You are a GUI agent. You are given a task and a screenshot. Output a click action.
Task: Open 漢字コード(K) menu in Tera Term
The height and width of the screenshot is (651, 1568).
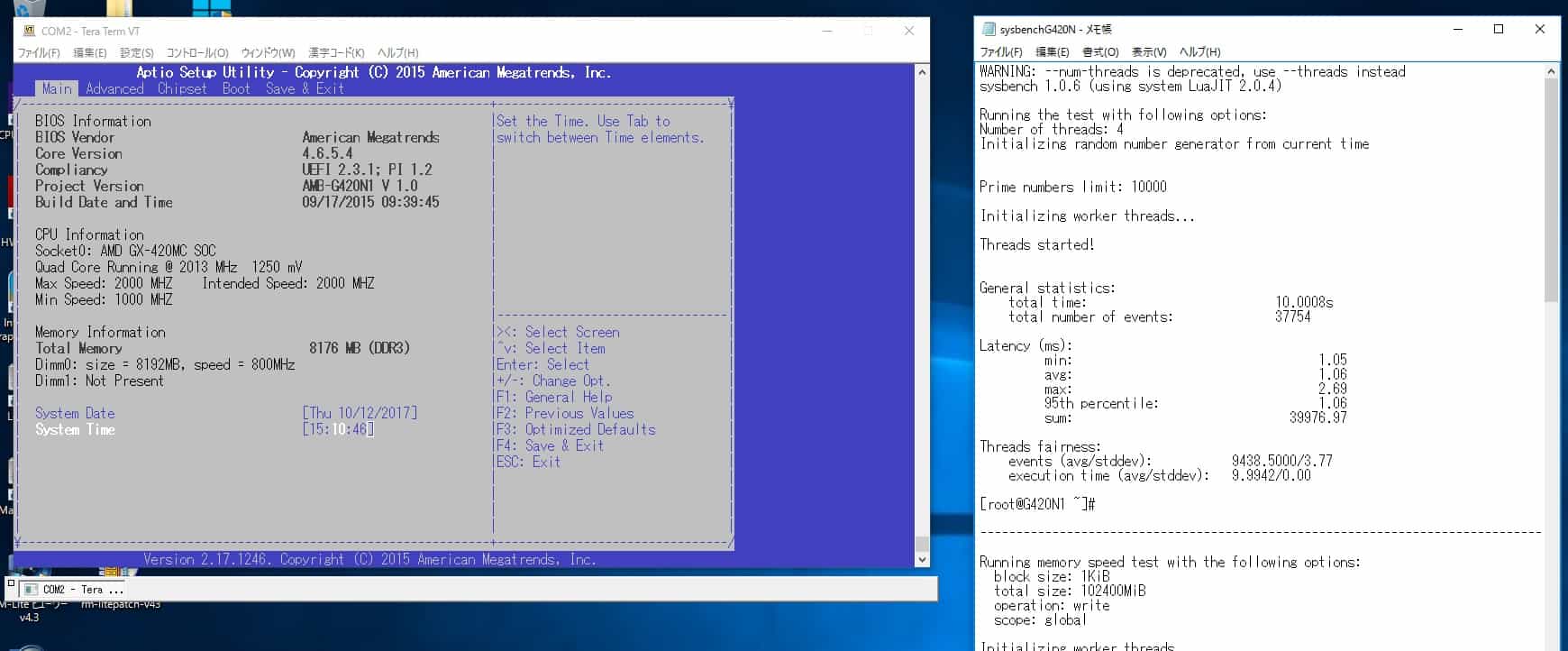point(336,53)
